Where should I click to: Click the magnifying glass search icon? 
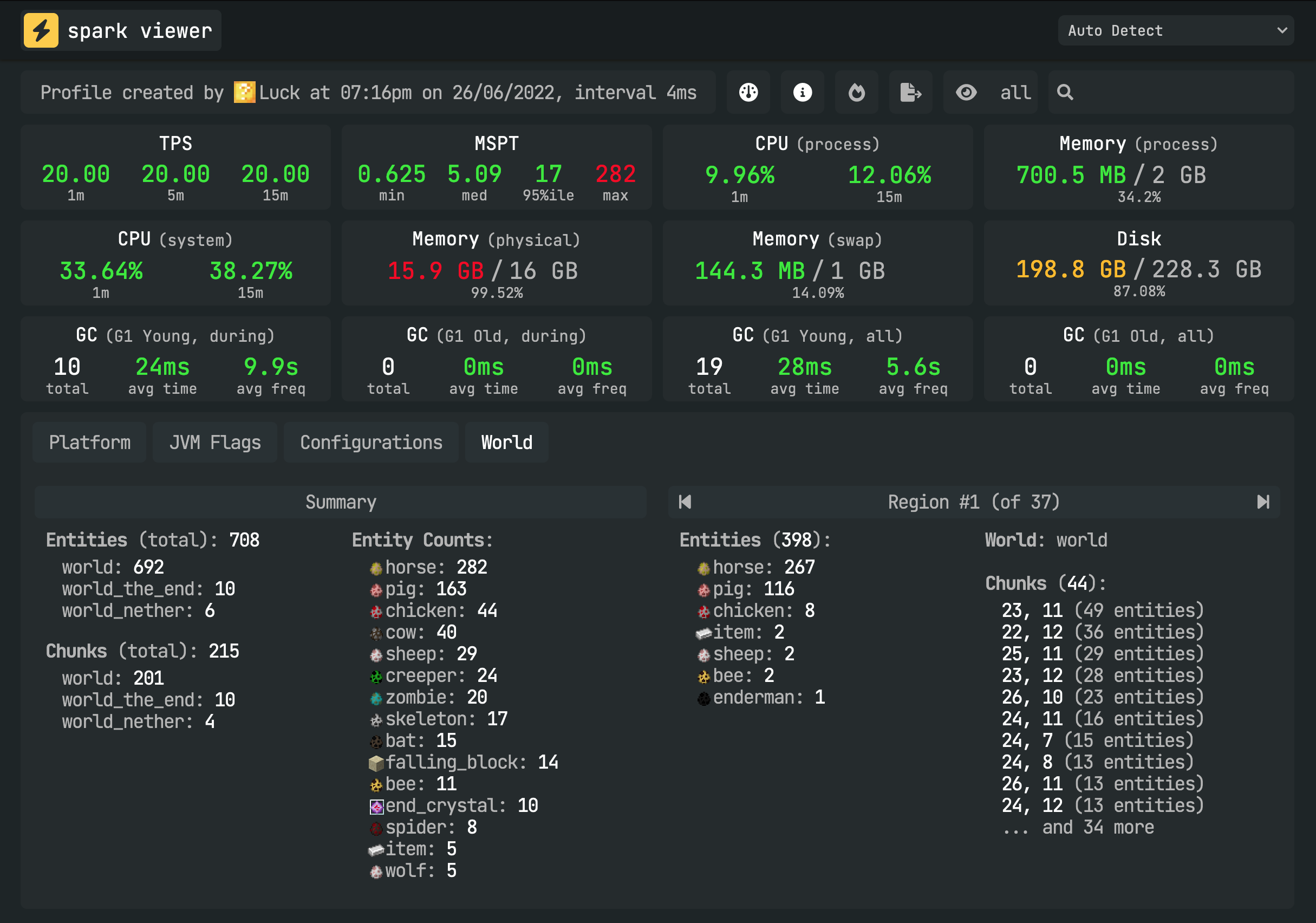tap(1065, 92)
